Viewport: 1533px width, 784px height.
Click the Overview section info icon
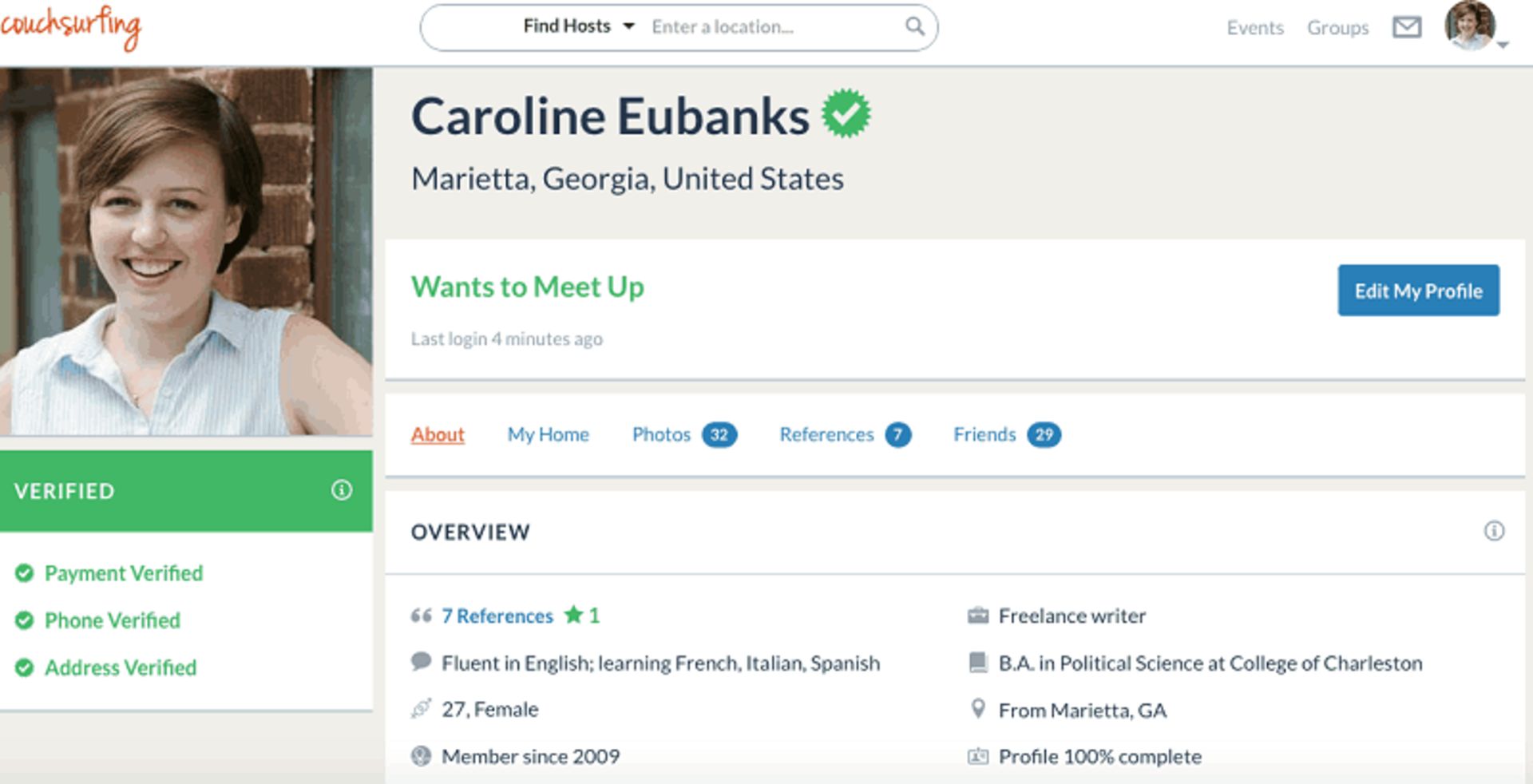coord(1494,531)
